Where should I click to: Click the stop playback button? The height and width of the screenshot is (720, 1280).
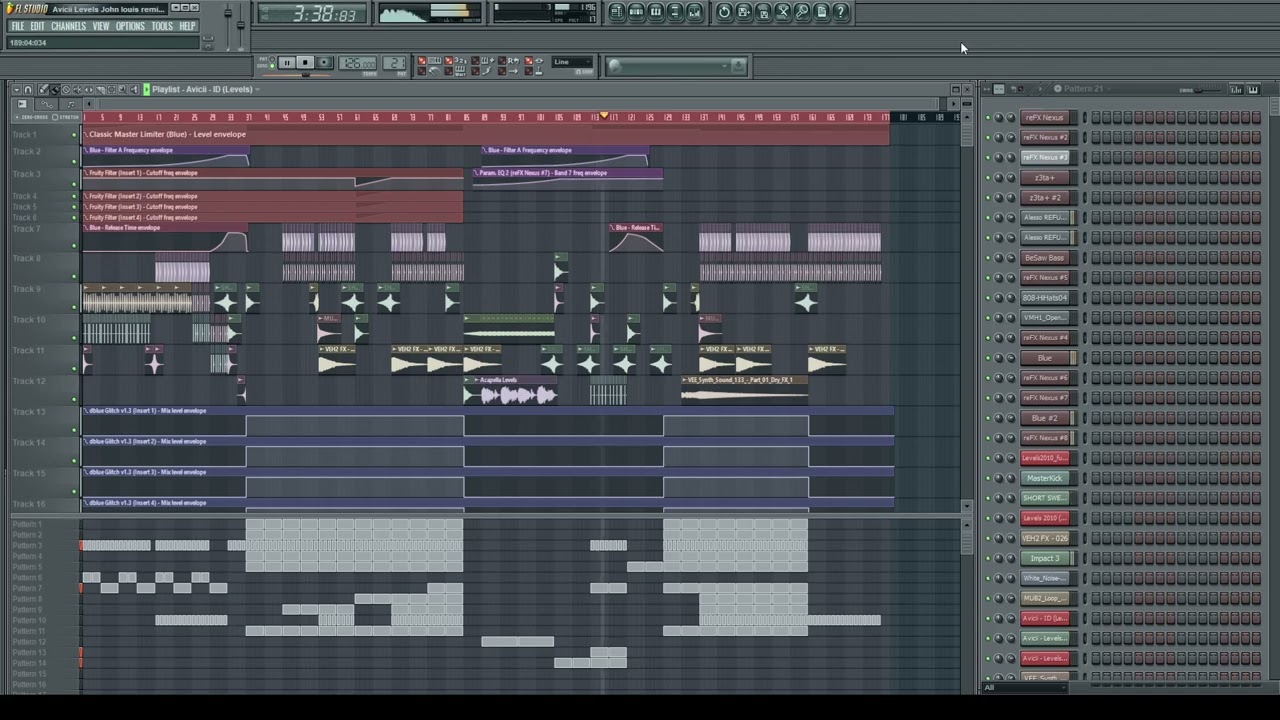pyautogui.click(x=305, y=63)
